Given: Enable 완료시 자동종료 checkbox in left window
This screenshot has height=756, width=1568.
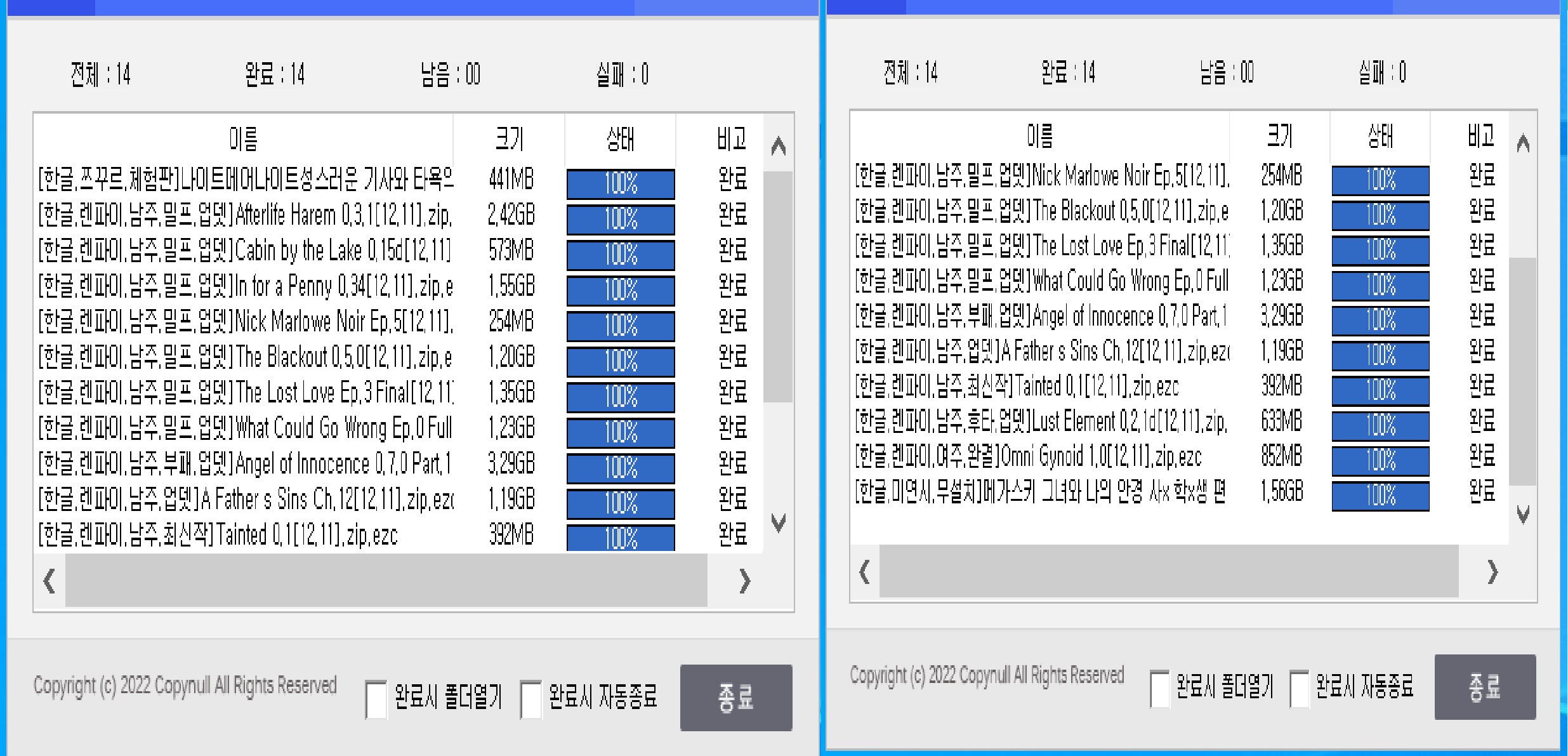Looking at the screenshot, I should [x=530, y=699].
